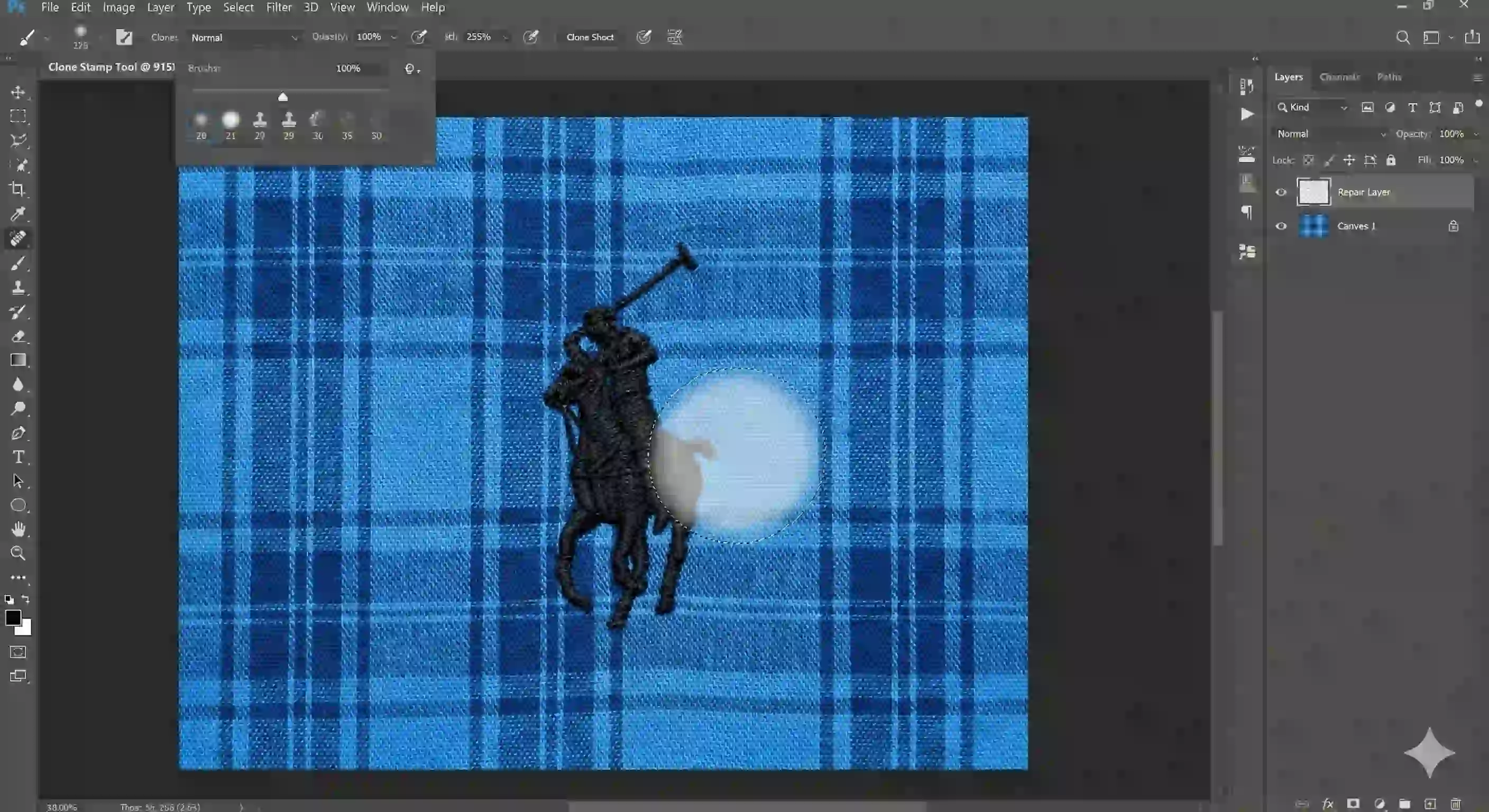Select the Horizontal Type tool
The width and height of the screenshot is (1489, 812).
[x=18, y=457]
